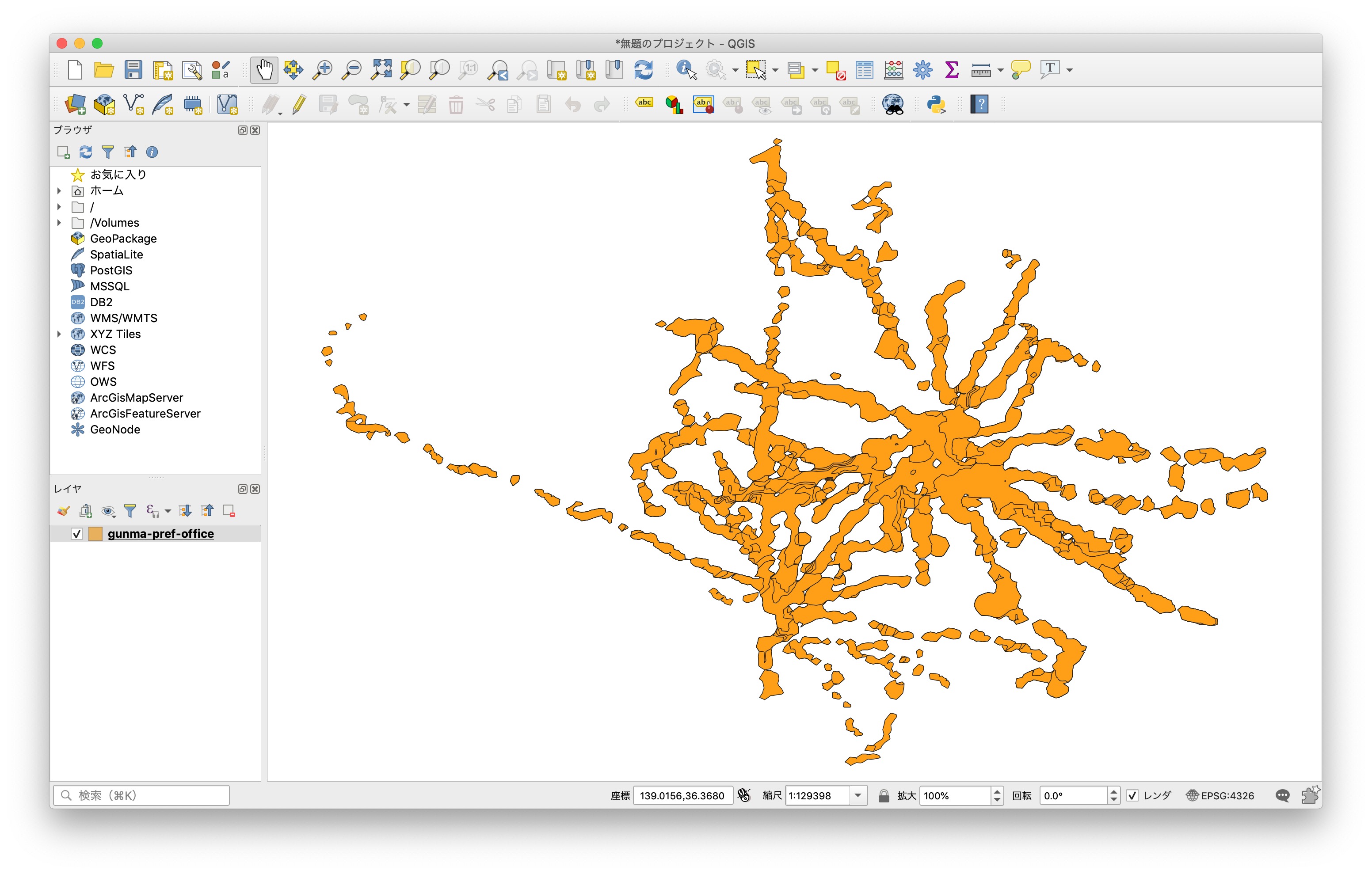Viewport: 1372px width, 874px height.
Task: Open the measure tool
Action: [981, 69]
